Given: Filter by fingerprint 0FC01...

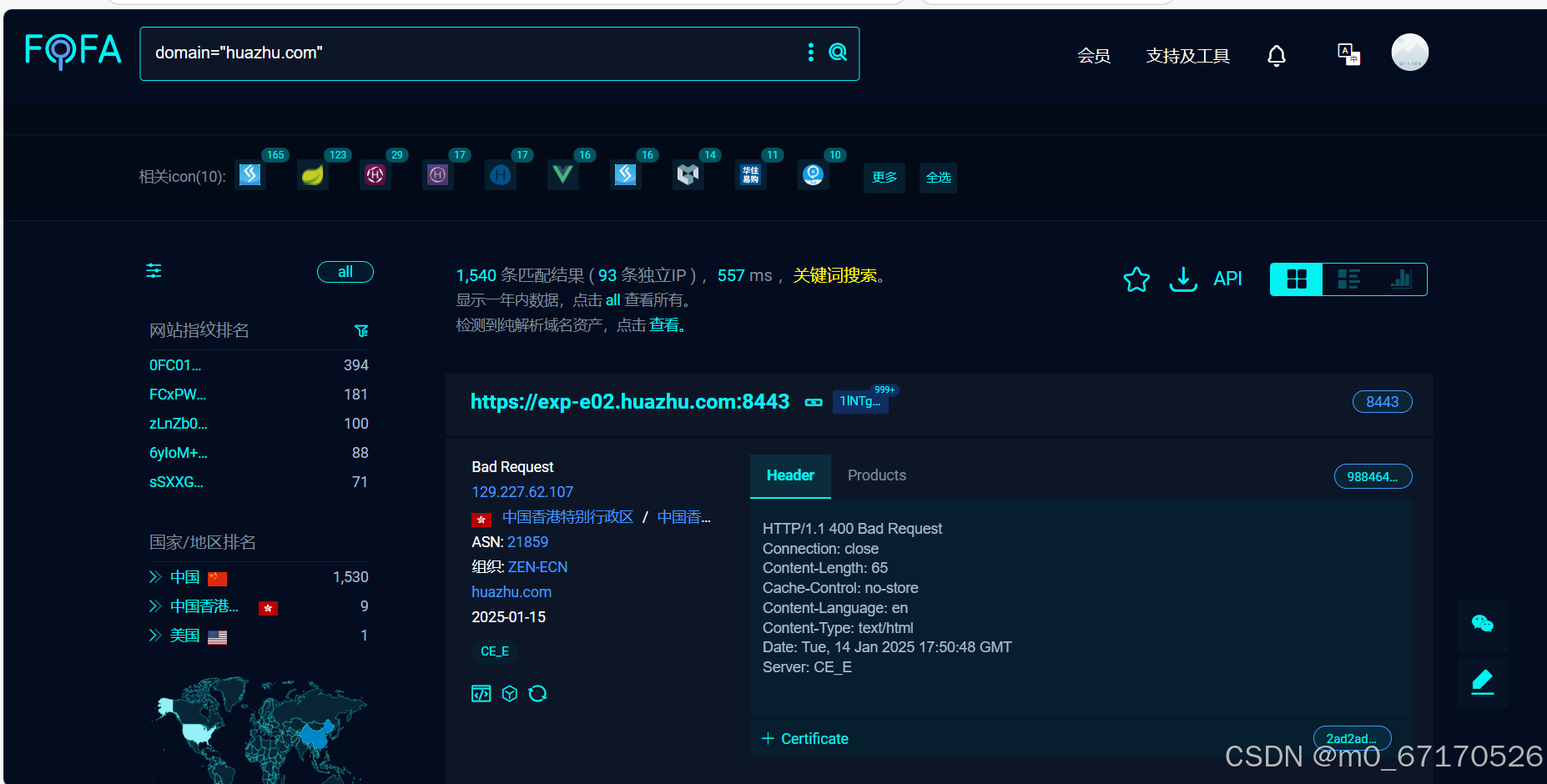Looking at the screenshot, I should click(x=175, y=365).
